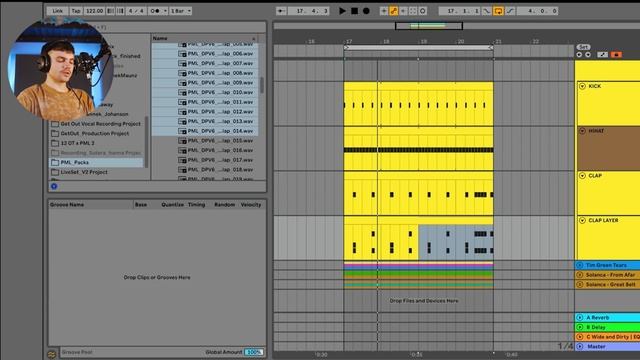
Task: Start playback with the Play button
Action: pos(342,11)
